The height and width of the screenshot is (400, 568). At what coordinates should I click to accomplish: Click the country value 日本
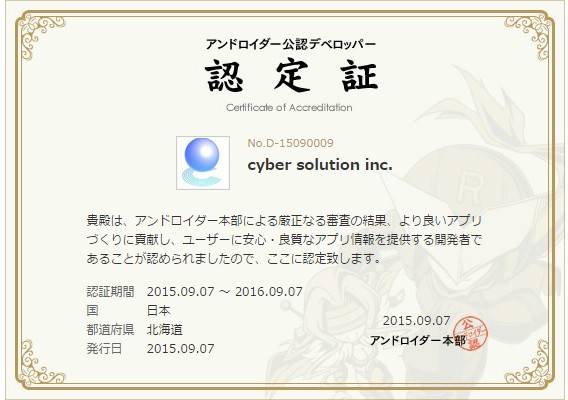click(159, 311)
